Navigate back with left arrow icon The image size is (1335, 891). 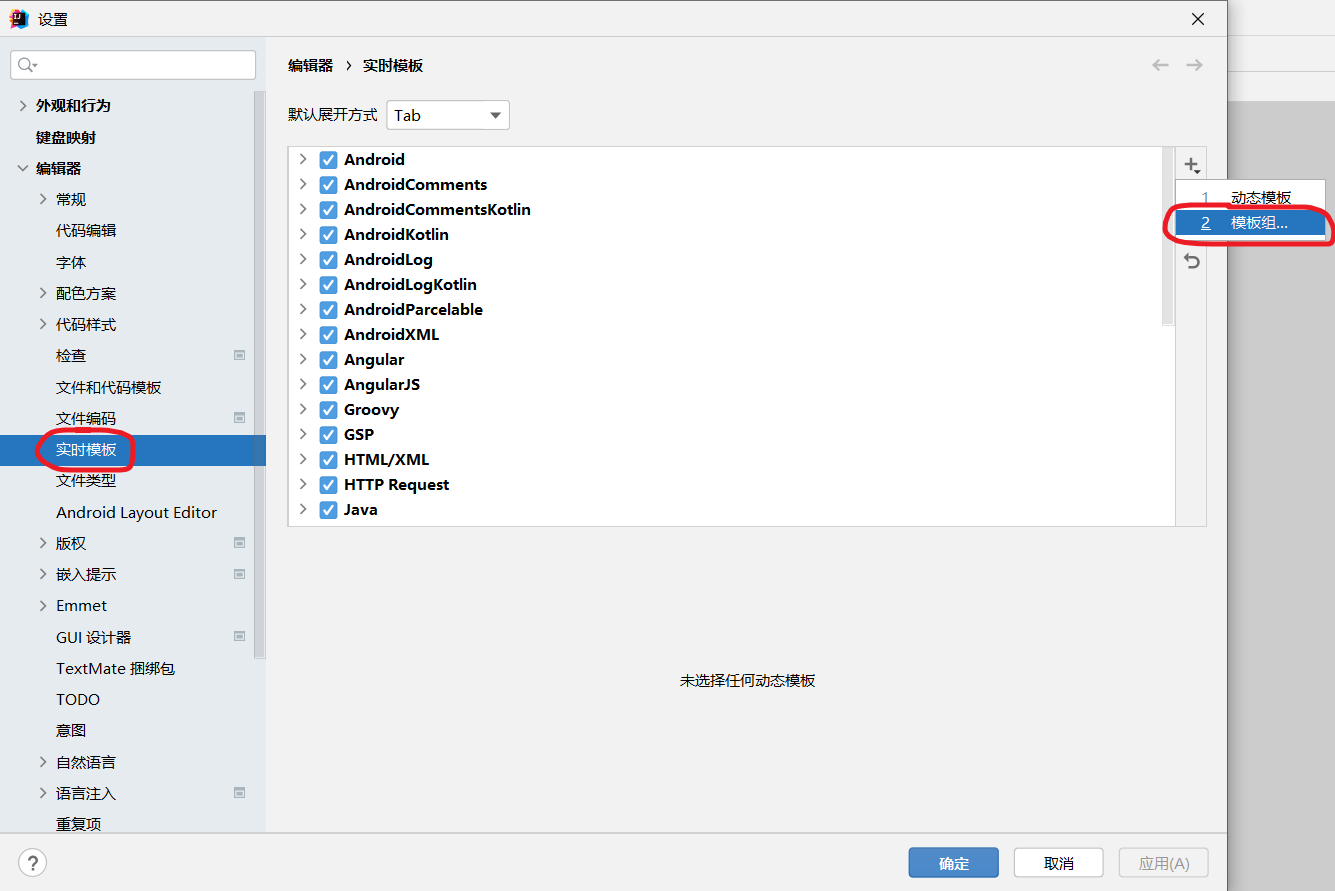point(1160,65)
